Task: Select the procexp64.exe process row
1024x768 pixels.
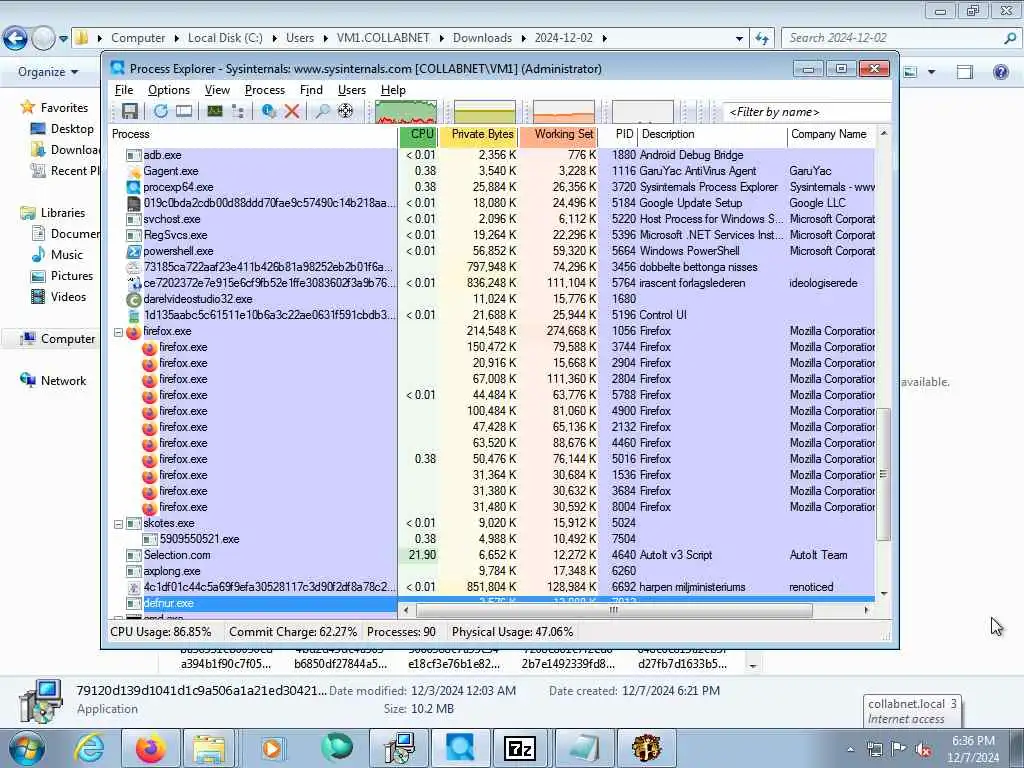Action: (492, 187)
